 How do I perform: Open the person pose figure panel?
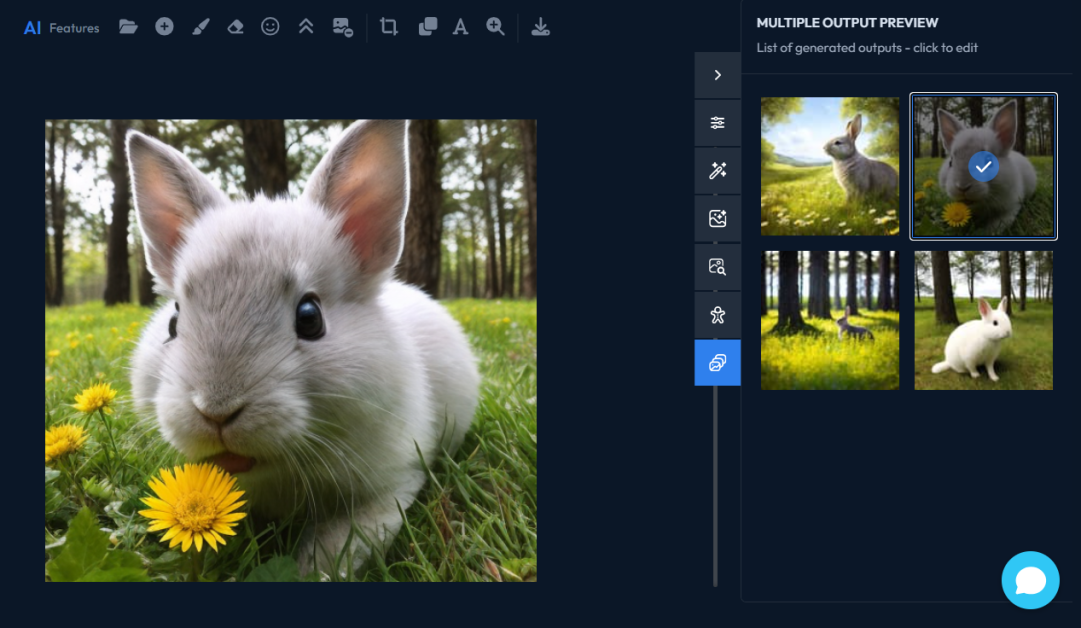click(718, 315)
